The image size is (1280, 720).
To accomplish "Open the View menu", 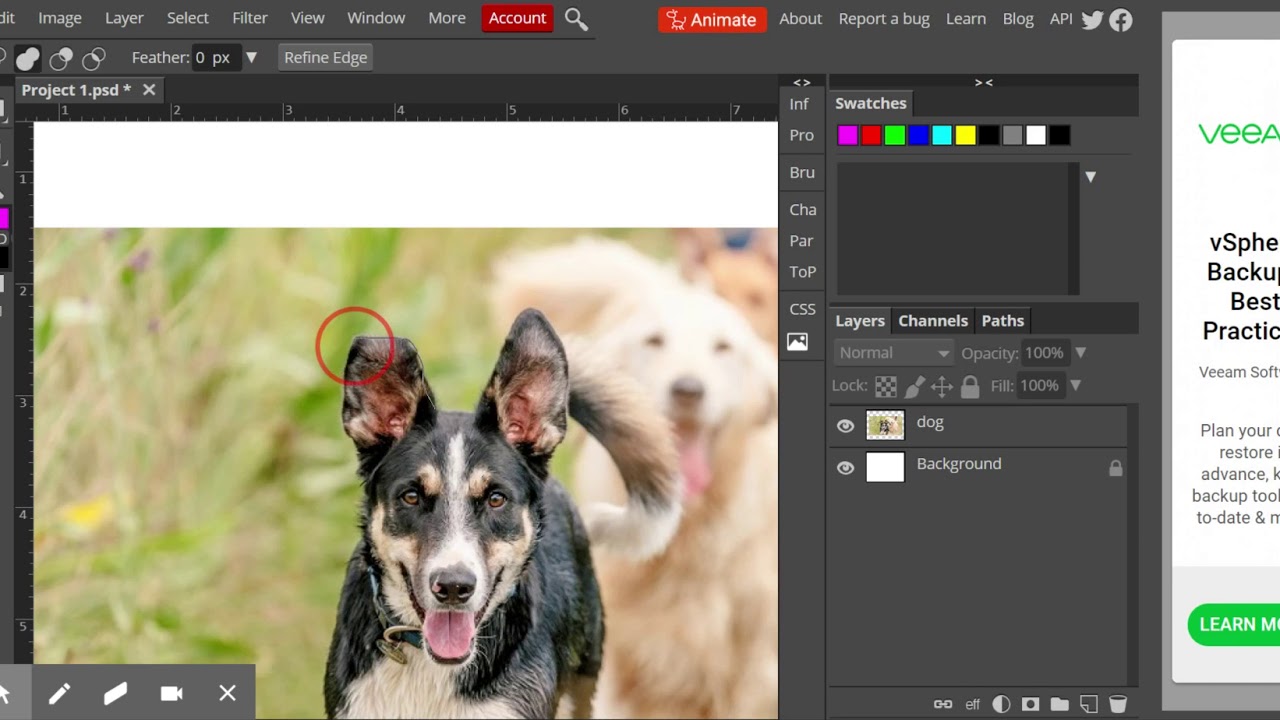I will [307, 18].
